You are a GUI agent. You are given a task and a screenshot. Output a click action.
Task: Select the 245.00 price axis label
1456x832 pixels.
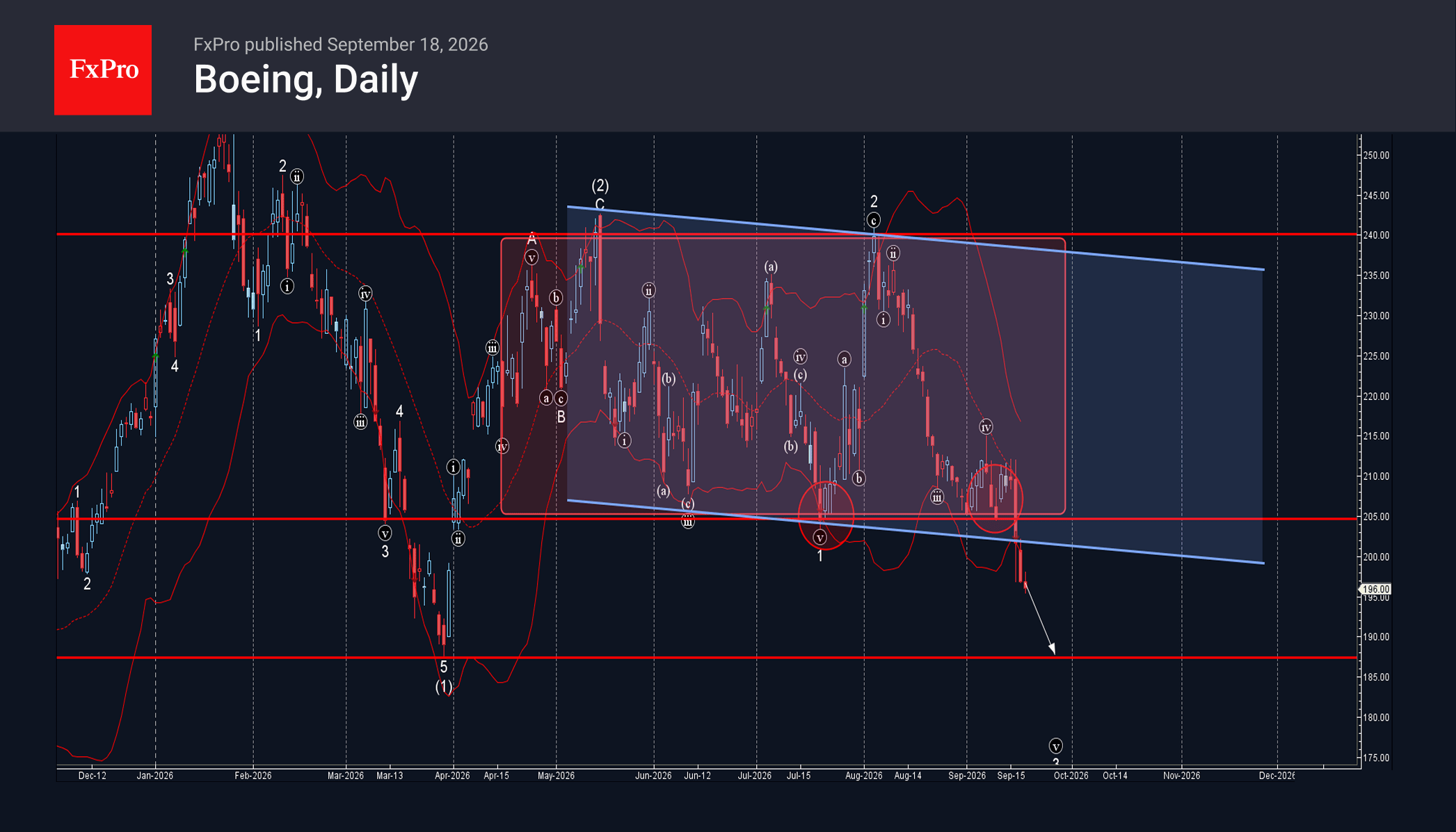(1376, 195)
